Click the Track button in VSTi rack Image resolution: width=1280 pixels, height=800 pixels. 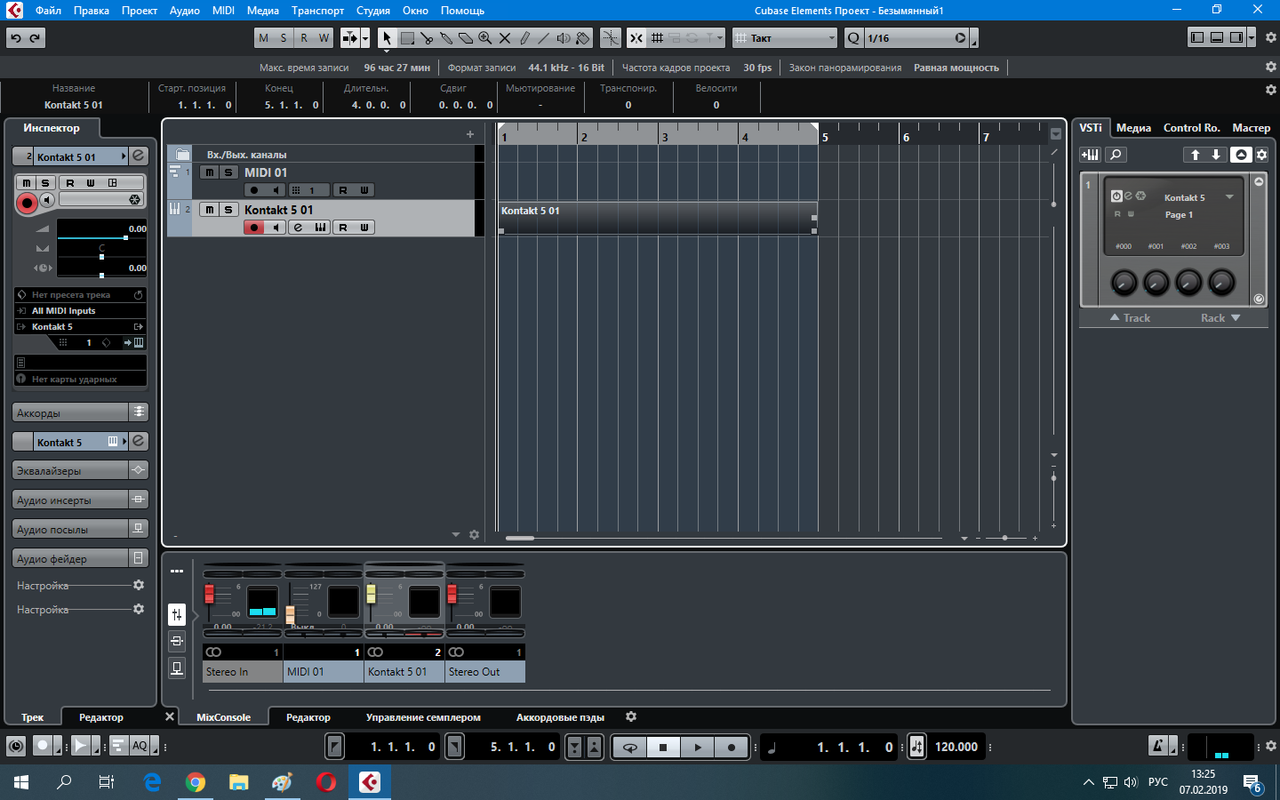pyautogui.click(x=1130, y=318)
